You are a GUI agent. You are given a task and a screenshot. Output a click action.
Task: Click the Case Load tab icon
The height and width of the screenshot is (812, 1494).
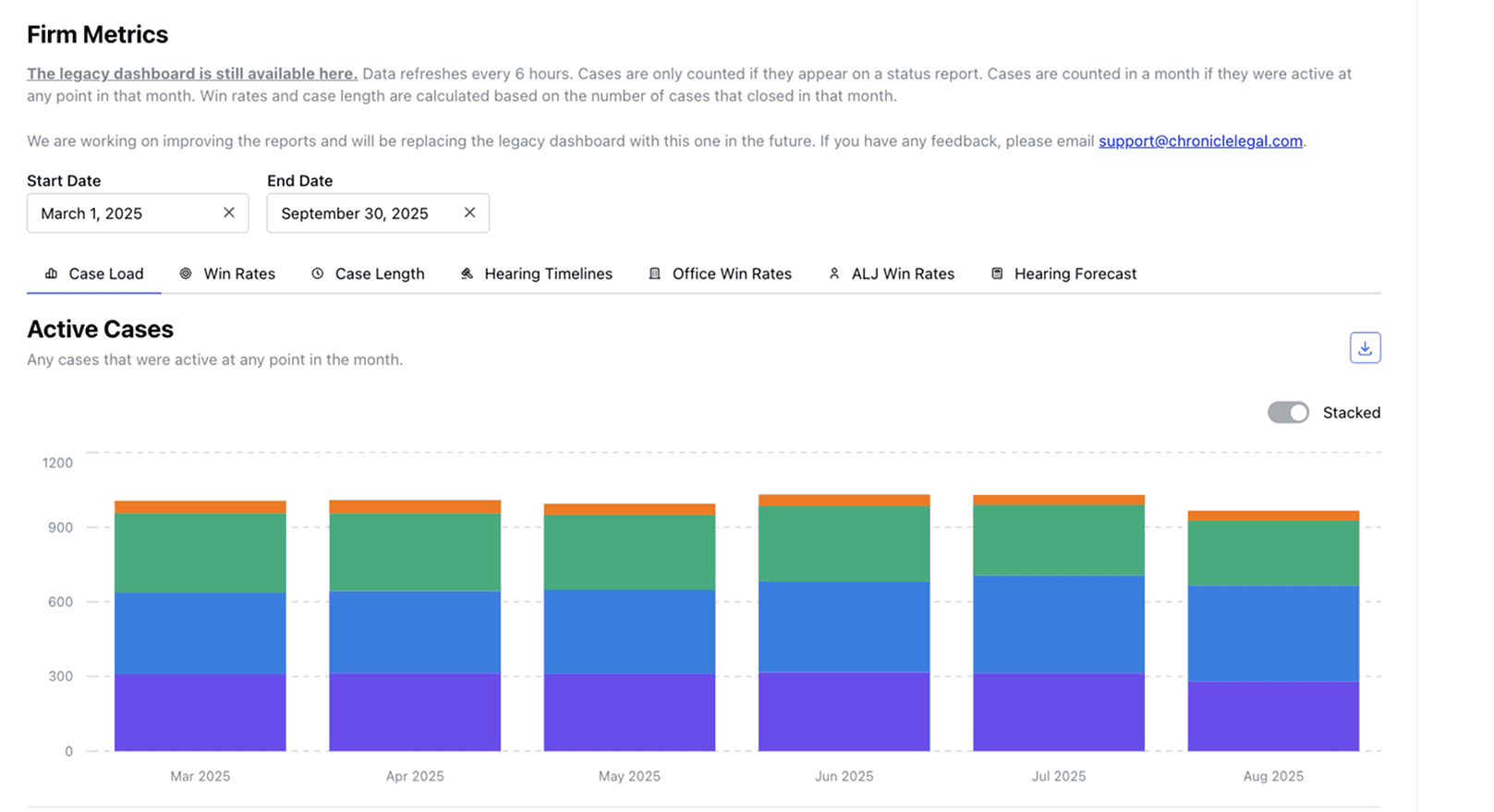52,273
